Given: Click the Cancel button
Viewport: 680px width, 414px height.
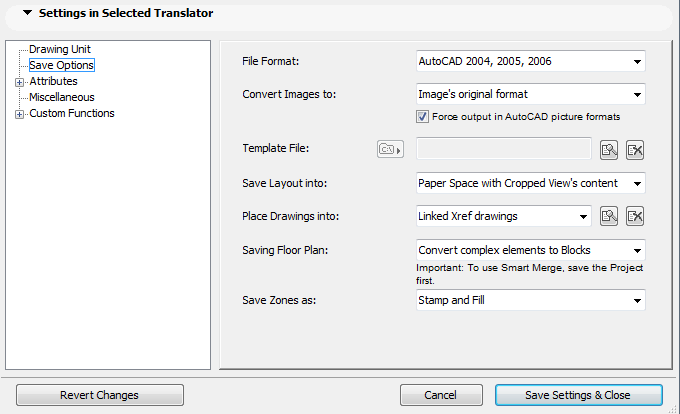Looking at the screenshot, I should point(441,395).
